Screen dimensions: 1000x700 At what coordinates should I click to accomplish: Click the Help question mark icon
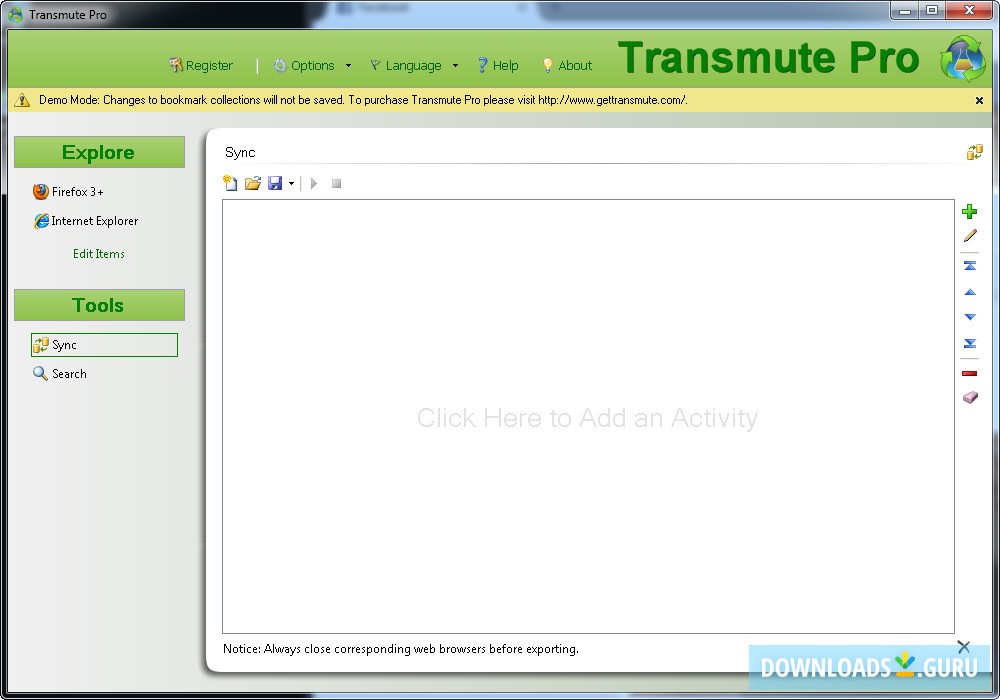pyautogui.click(x=483, y=65)
